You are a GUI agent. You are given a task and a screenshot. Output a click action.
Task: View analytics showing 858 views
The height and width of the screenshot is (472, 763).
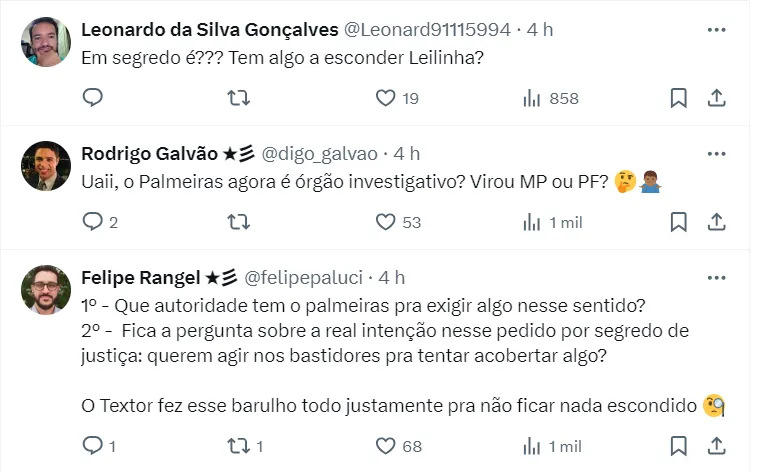[x=532, y=98]
